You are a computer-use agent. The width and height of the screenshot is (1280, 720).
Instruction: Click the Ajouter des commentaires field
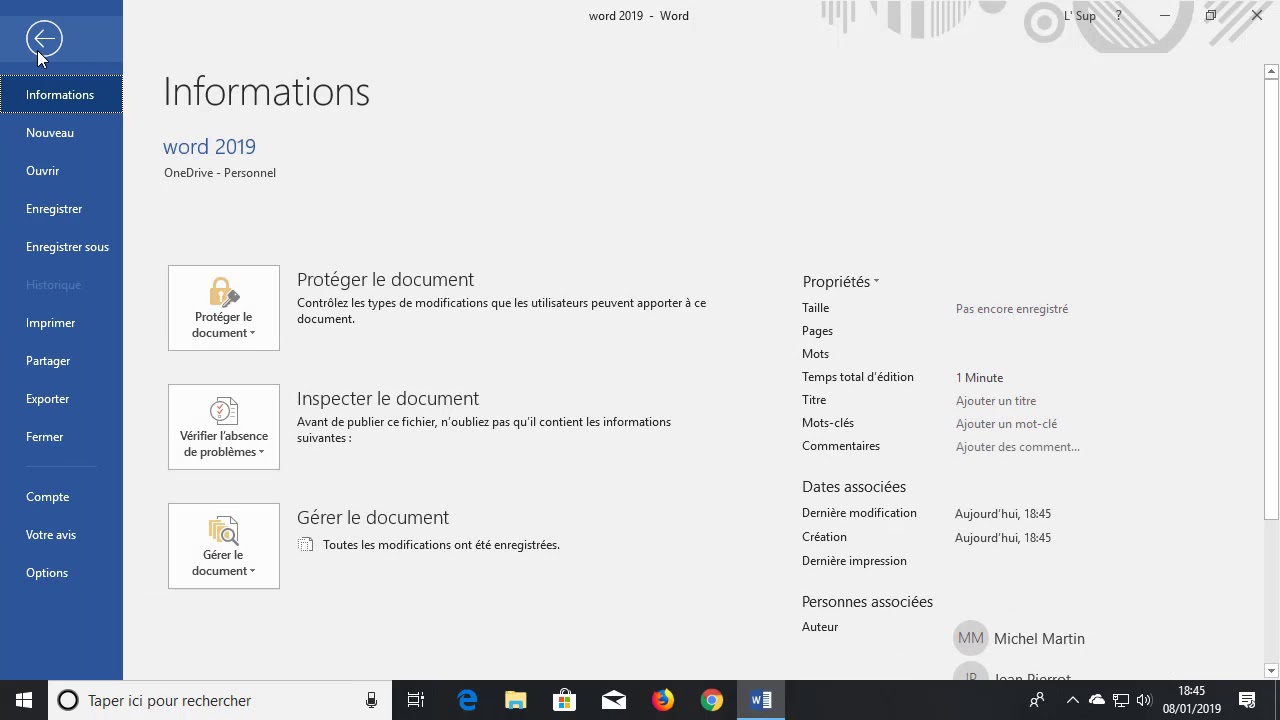tap(1017, 447)
